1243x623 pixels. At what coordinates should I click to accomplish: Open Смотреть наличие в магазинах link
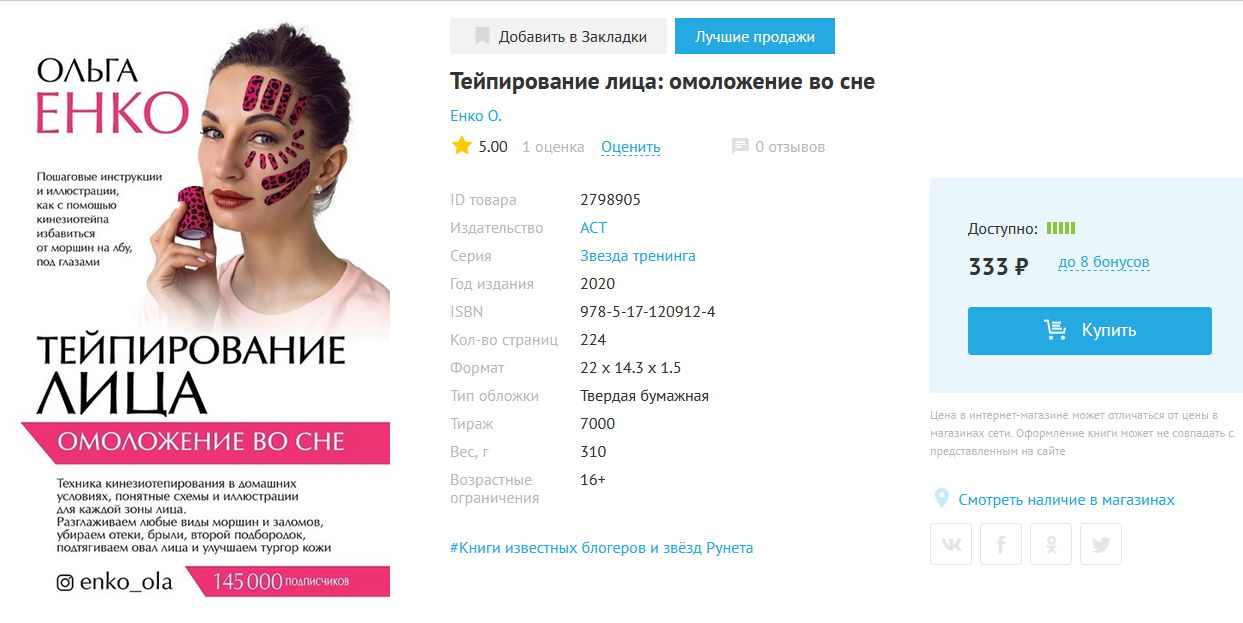(x=1066, y=499)
